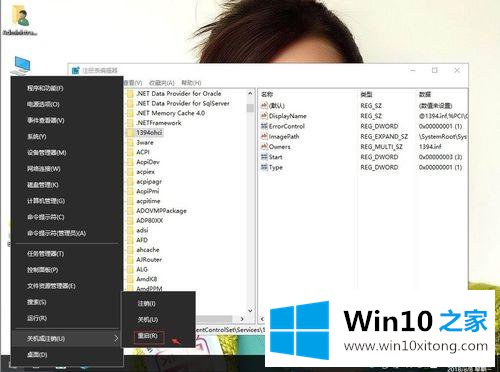The width and height of the screenshot is (500, 372).
Task: Select the acpipagr registry key
Action: [149, 182]
